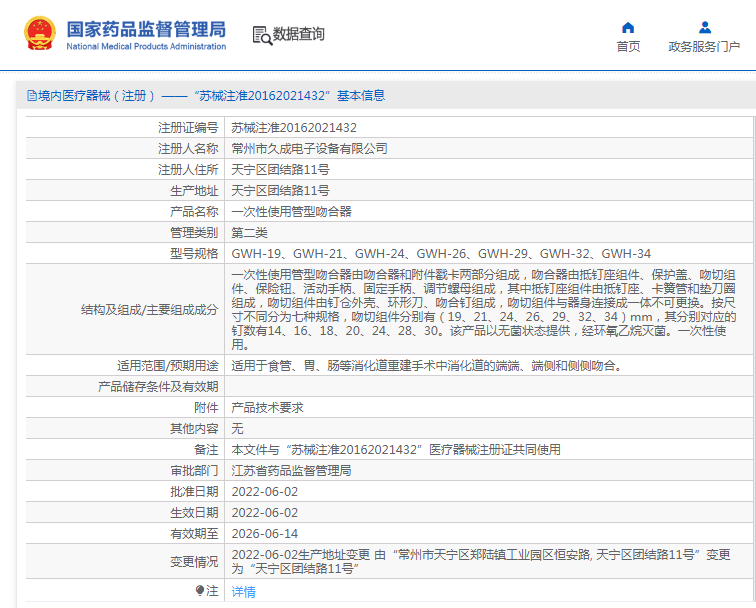Click the 型号规格 value starting GWH-19
Image resolution: width=756 pixels, height=608 pixels.
441,254
